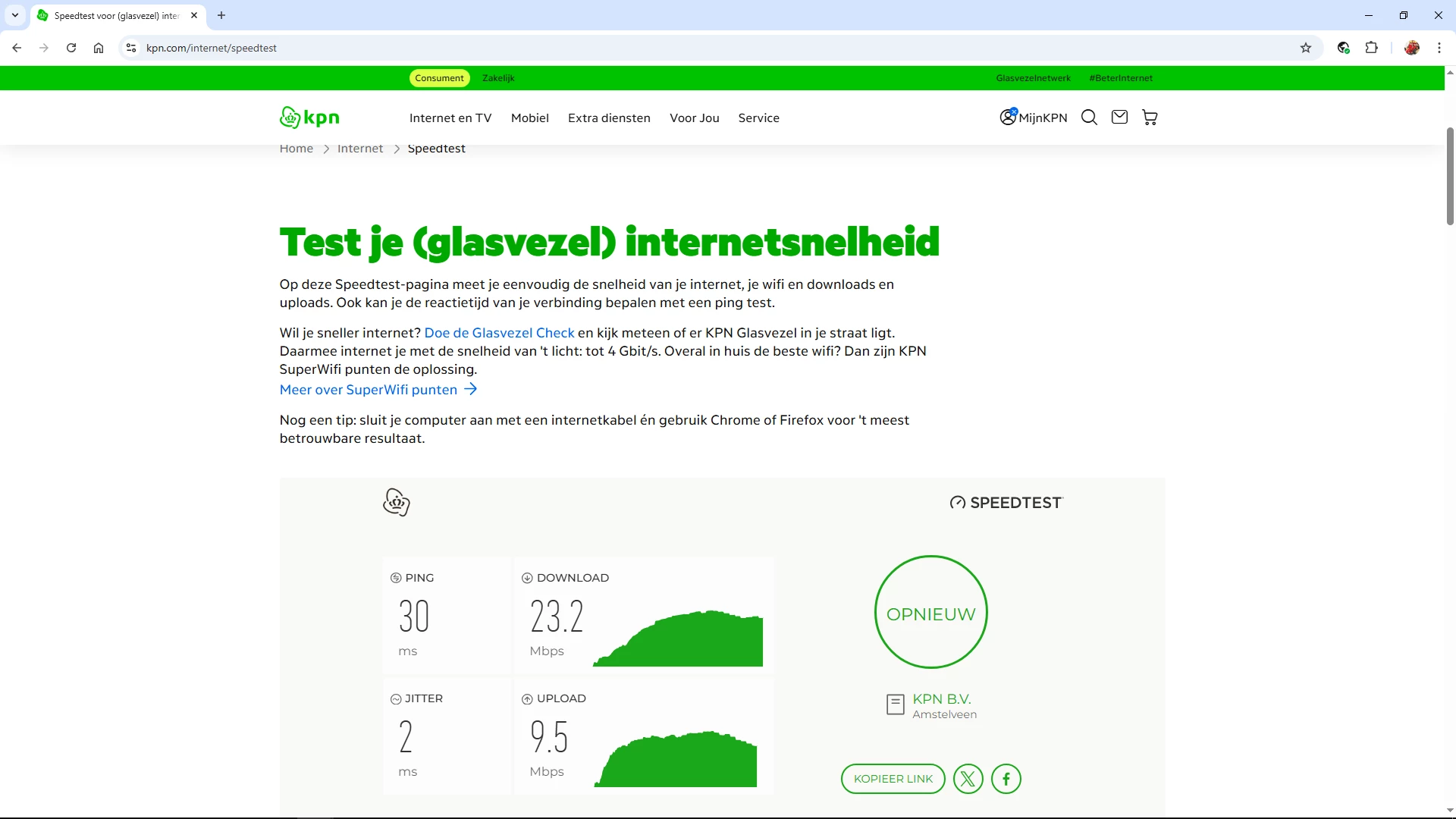Click the KPN logo in header
This screenshot has width=1456, height=819.
coord(309,118)
